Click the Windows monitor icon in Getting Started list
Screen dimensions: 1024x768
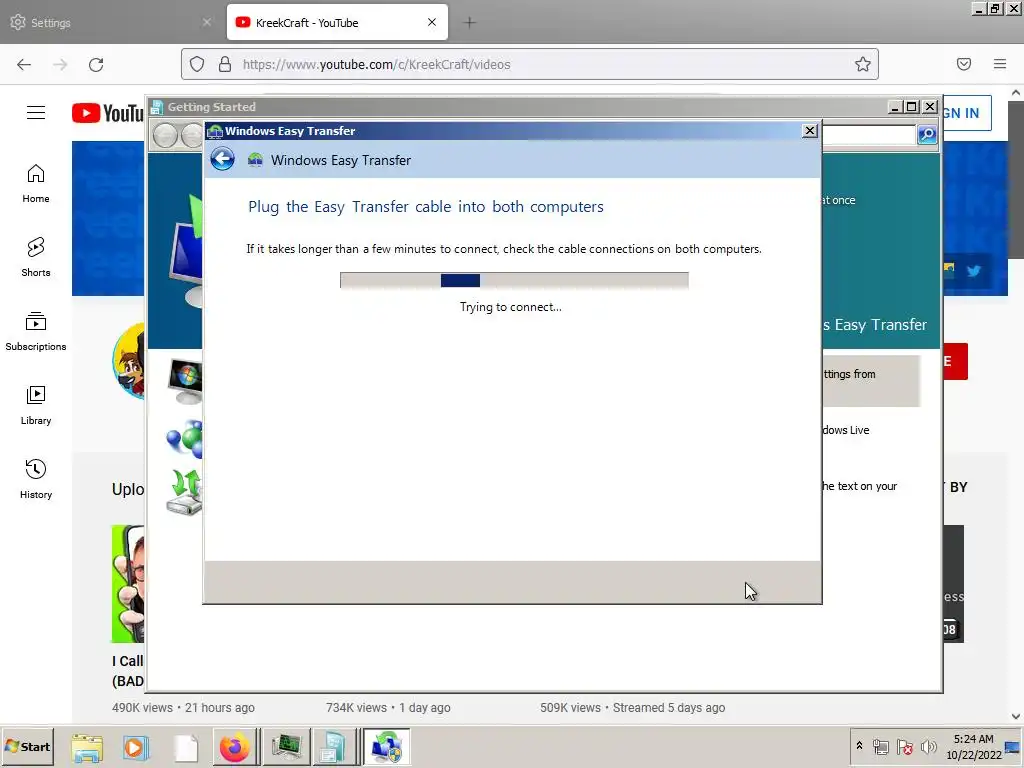(185, 381)
